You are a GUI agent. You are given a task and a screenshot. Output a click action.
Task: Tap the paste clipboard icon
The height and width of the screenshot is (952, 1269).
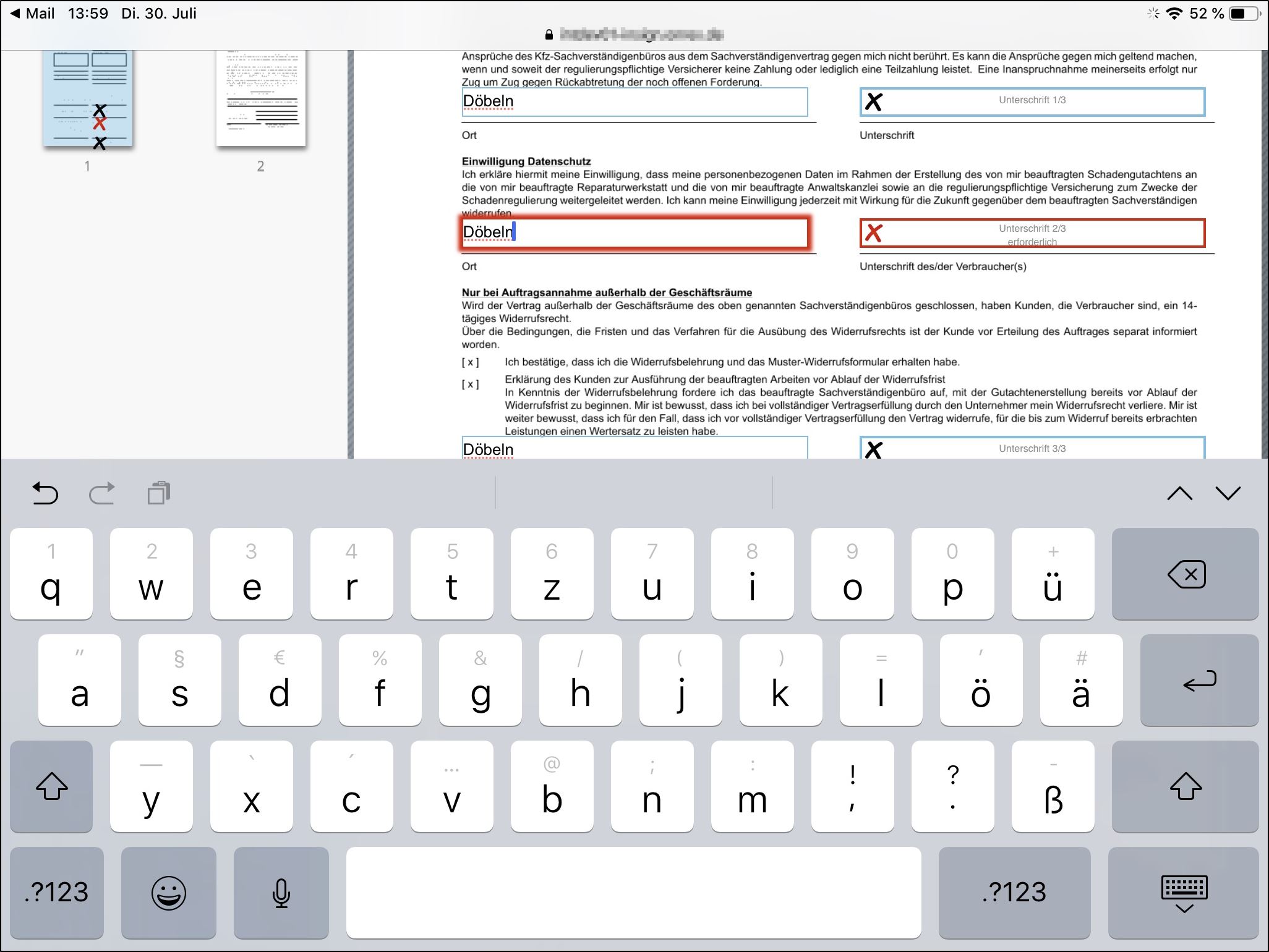pos(159,493)
